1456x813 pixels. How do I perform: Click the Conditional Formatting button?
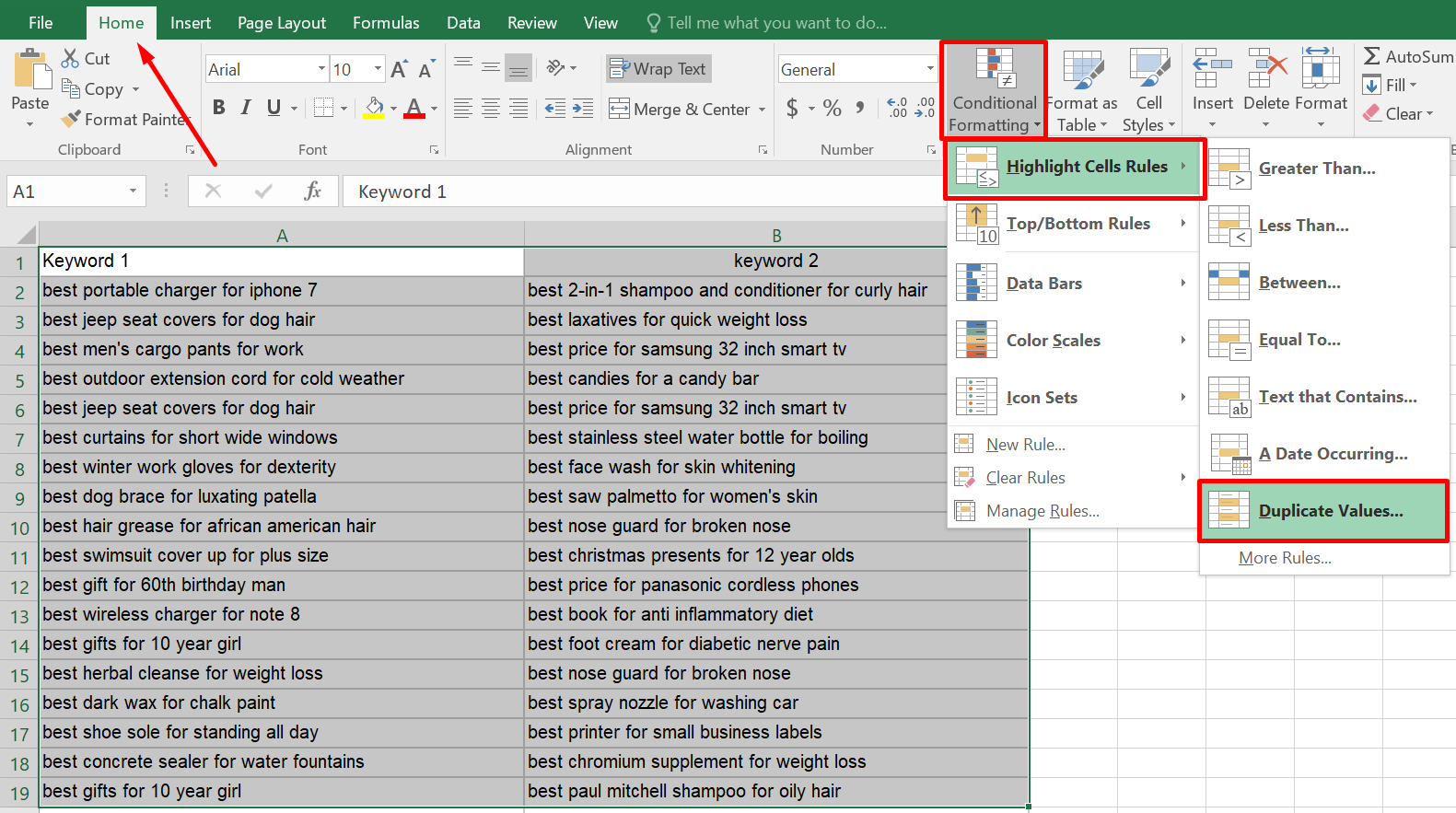994,90
